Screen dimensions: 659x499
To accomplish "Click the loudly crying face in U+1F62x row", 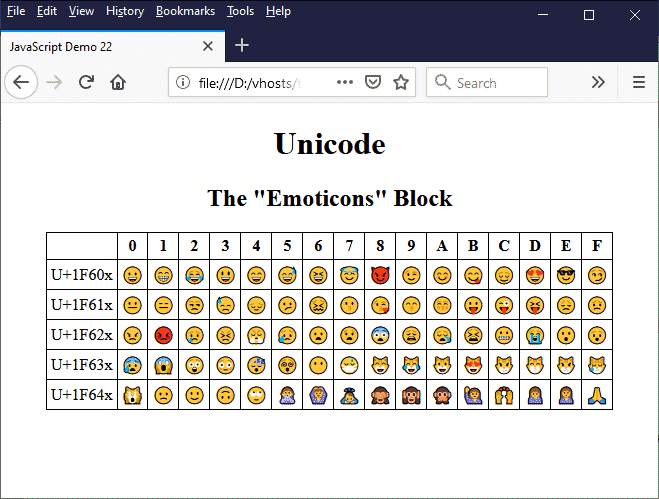I will coord(535,335).
